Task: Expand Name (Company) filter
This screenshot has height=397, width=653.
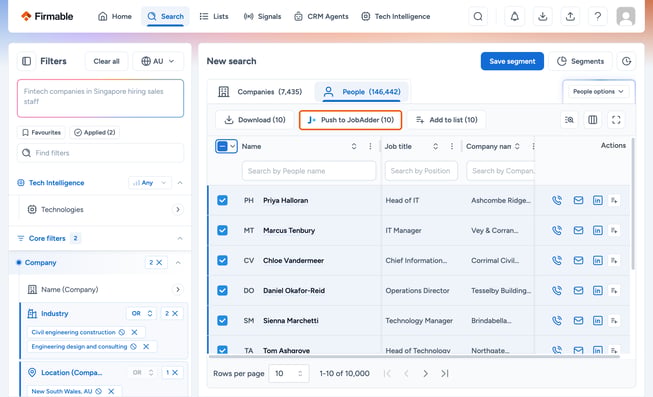Action: pos(178,290)
